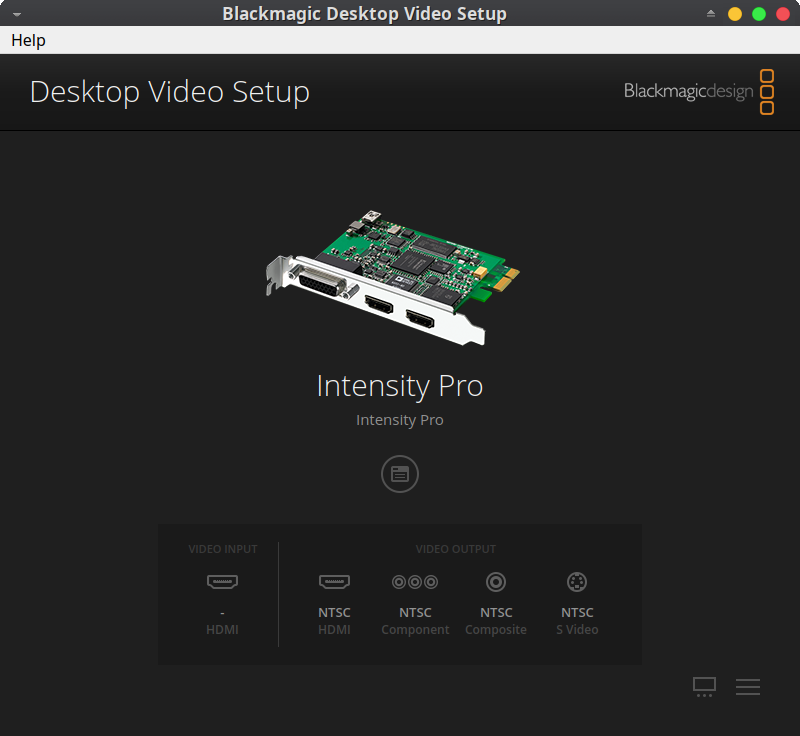Select the S Video output connector icon
The height and width of the screenshot is (736, 800).
pyautogui.click(x=577, y=581)
